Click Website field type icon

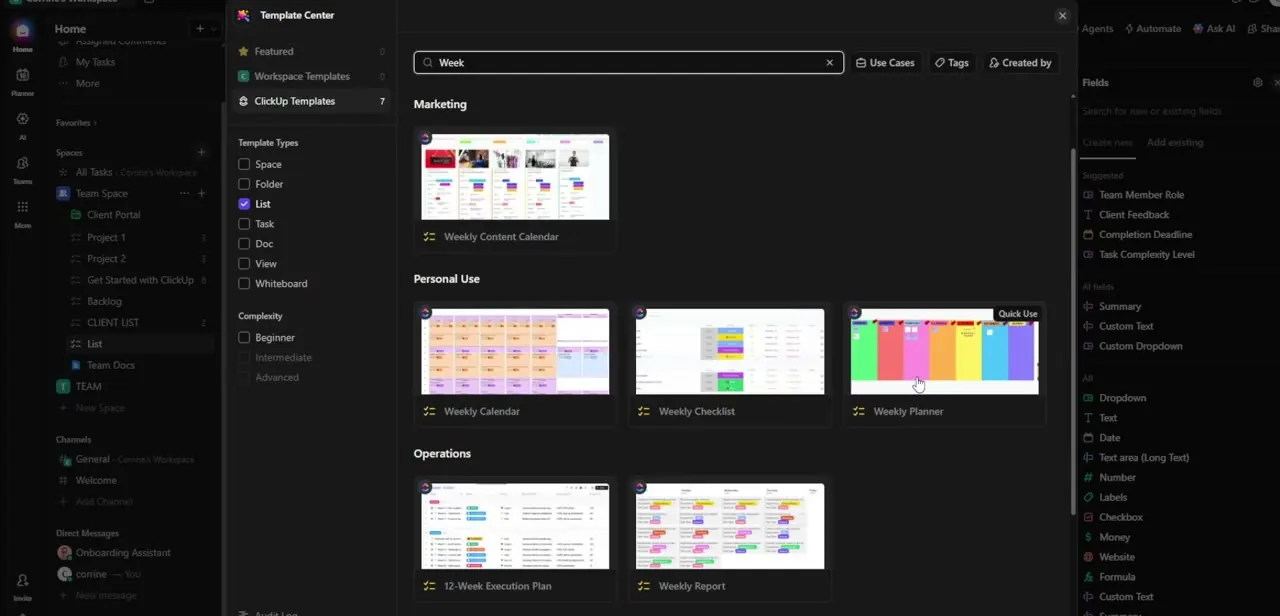(1089, 557)
